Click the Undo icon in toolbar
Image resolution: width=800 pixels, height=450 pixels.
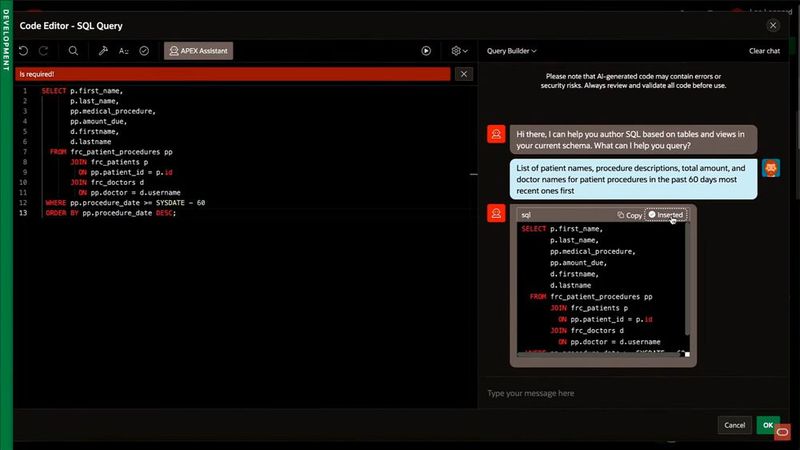point(23,51)
